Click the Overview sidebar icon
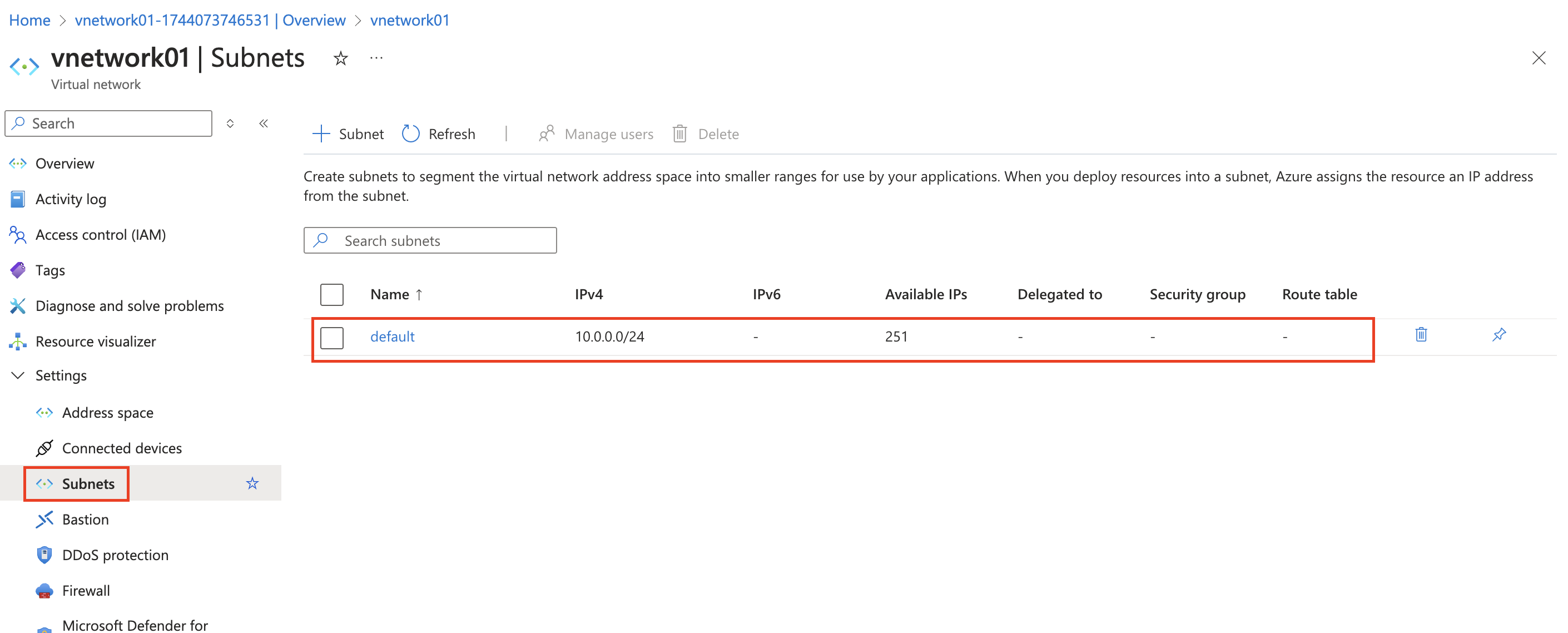This screenshot has width=1568, height=633. click(x=18, y=164)
